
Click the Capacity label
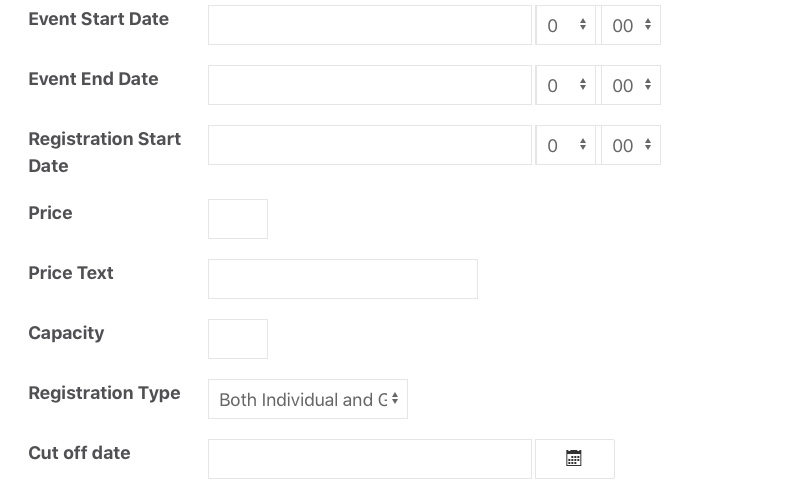pyautogui.click(x=66, y=333)
